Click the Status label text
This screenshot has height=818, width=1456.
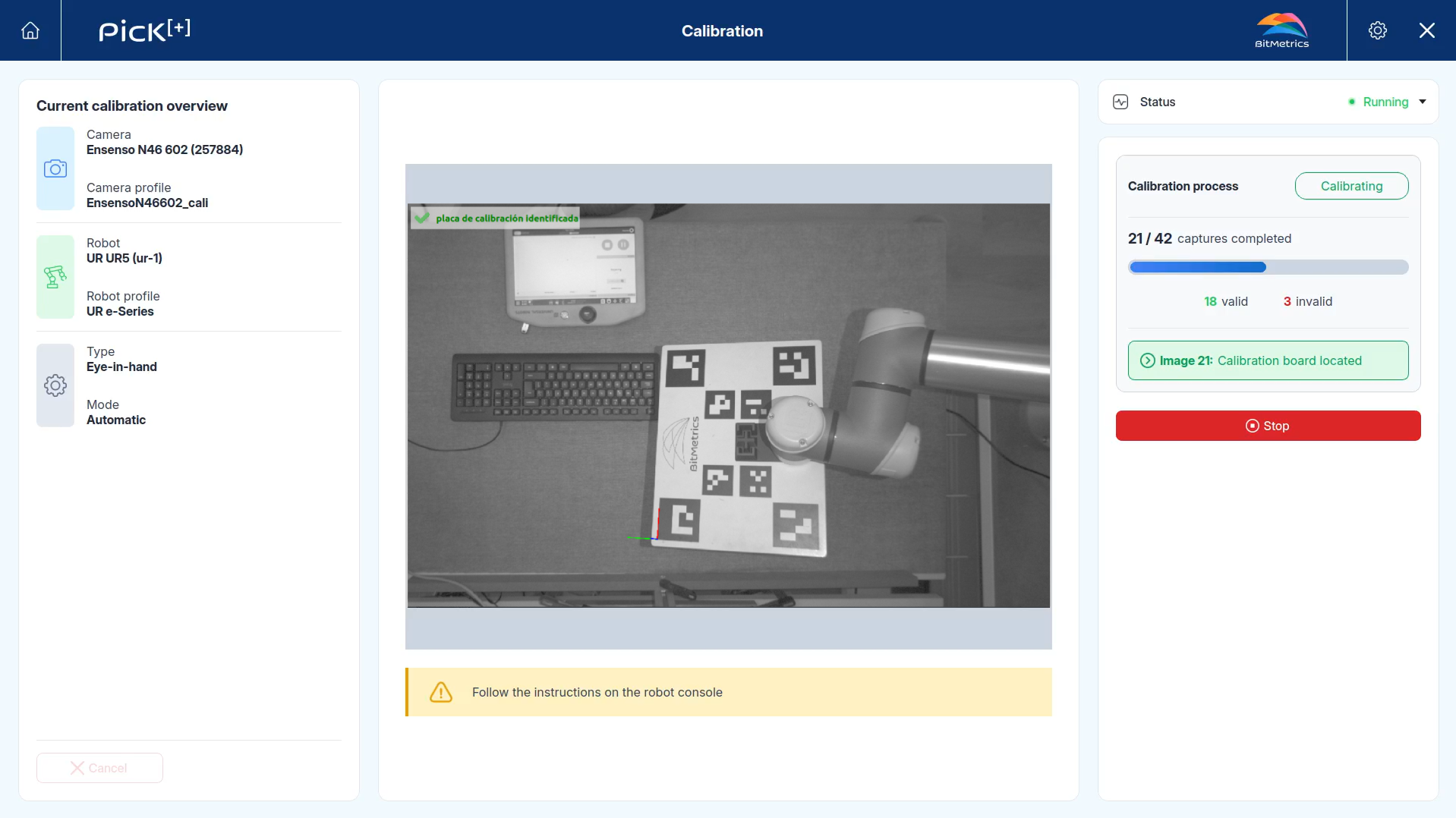pos(1157,102)
